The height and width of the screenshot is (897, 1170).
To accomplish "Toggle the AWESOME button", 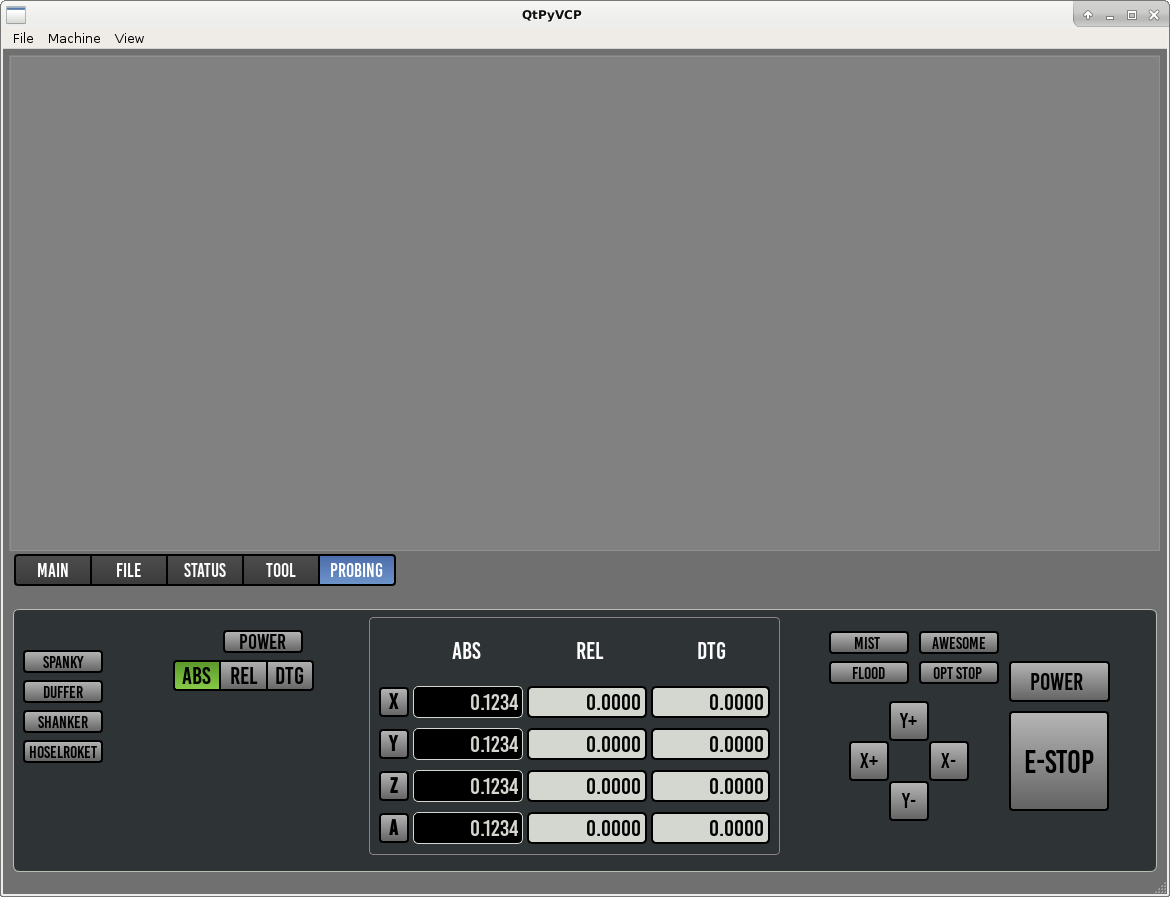I will pyautogui.click(x=959, y=643).
